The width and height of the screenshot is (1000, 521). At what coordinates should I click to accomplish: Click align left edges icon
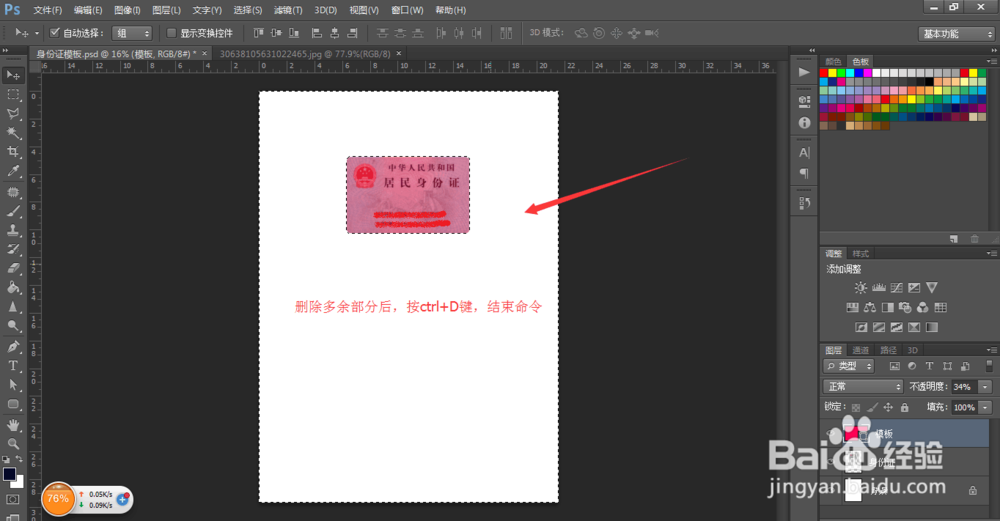point(316,33)
